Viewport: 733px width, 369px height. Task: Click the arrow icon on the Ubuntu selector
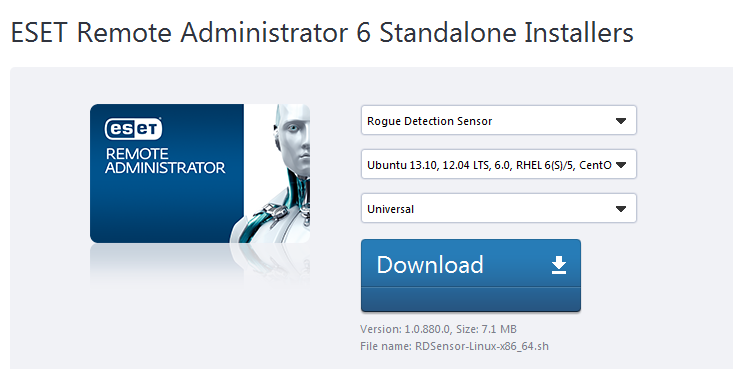(x=621, y=165)
